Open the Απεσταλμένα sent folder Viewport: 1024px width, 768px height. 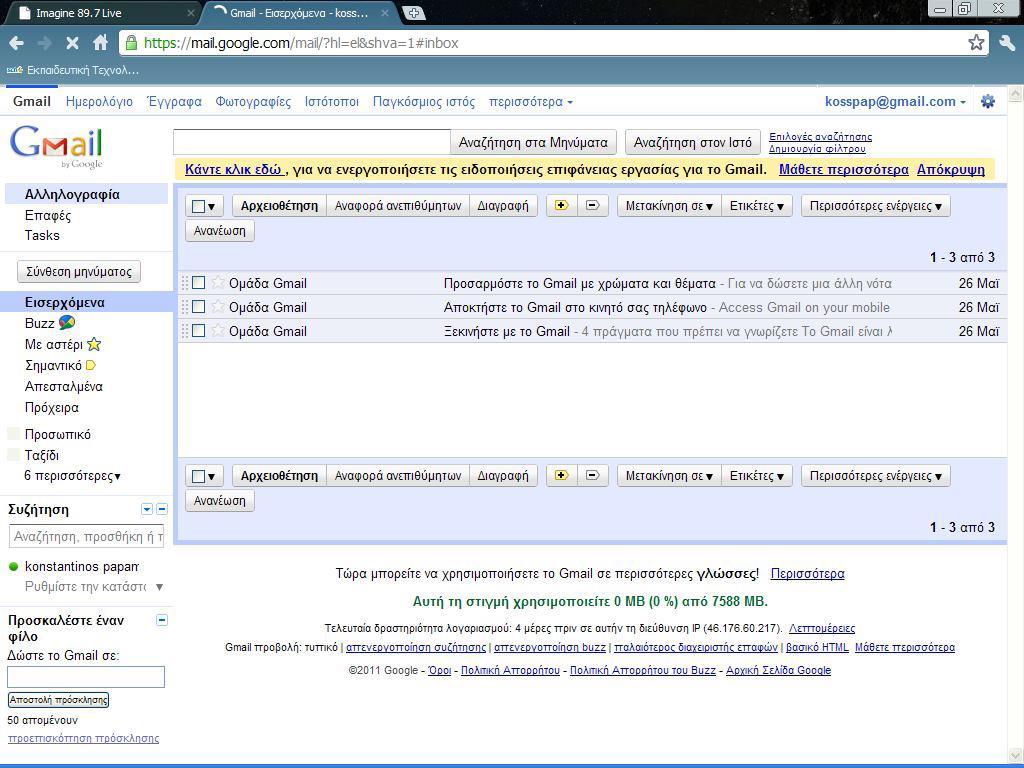coord(64,386)
